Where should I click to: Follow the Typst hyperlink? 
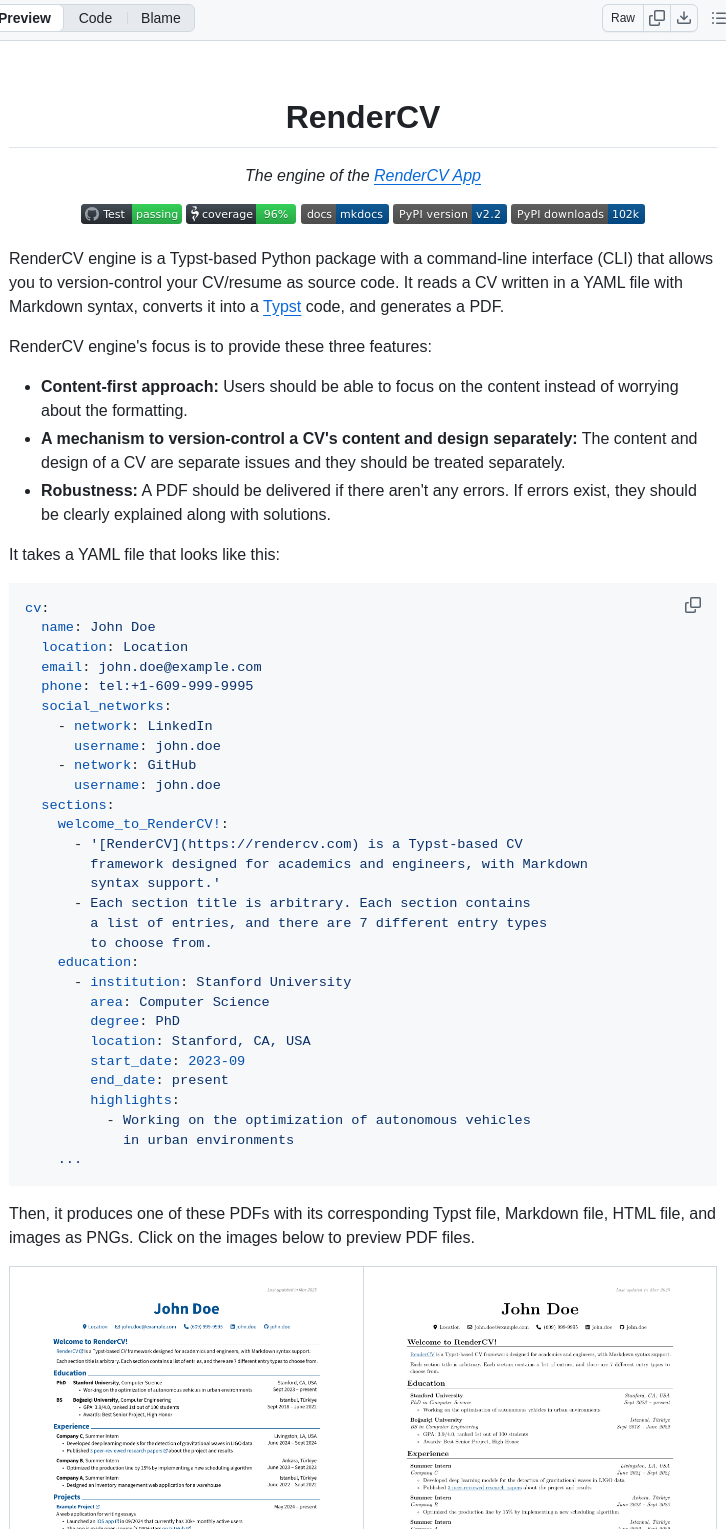point(282,307)
